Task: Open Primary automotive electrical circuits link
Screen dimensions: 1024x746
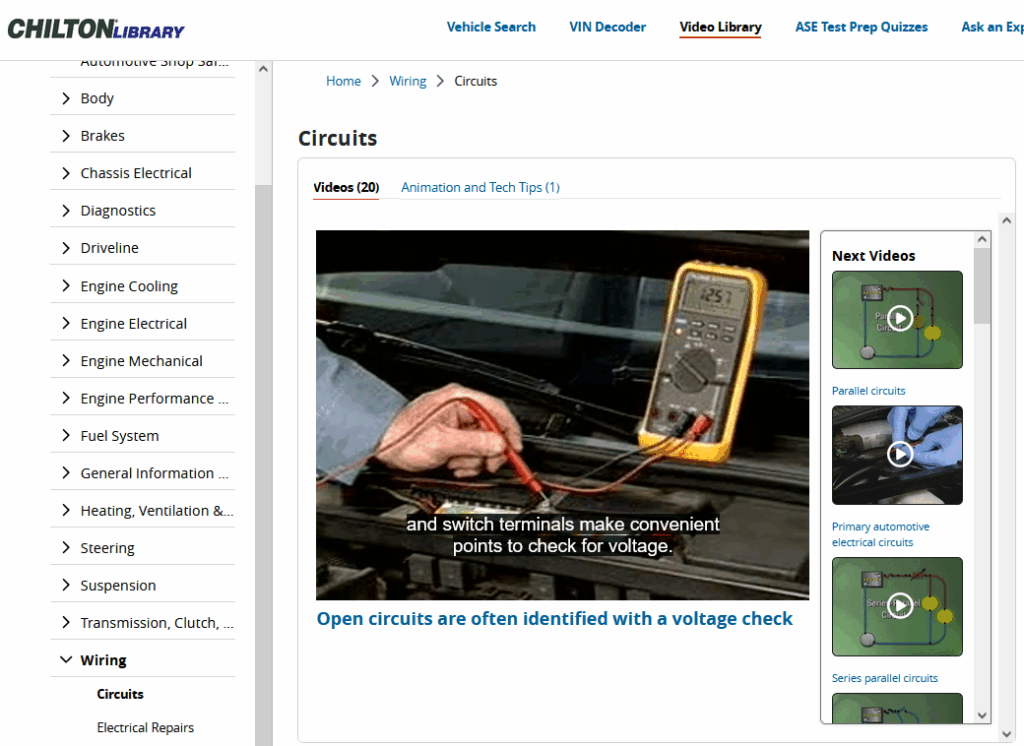Action: coord(880,534)
